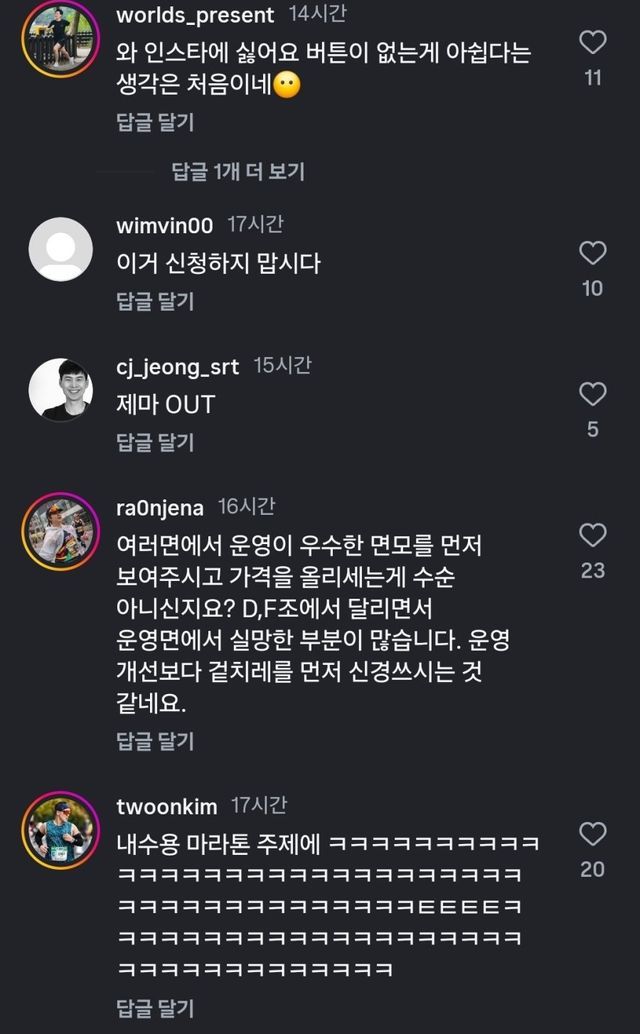This screenshot has width=640, height=1034.
Task: Like twoonkim's comment with the heart
Action: [593, 834]
